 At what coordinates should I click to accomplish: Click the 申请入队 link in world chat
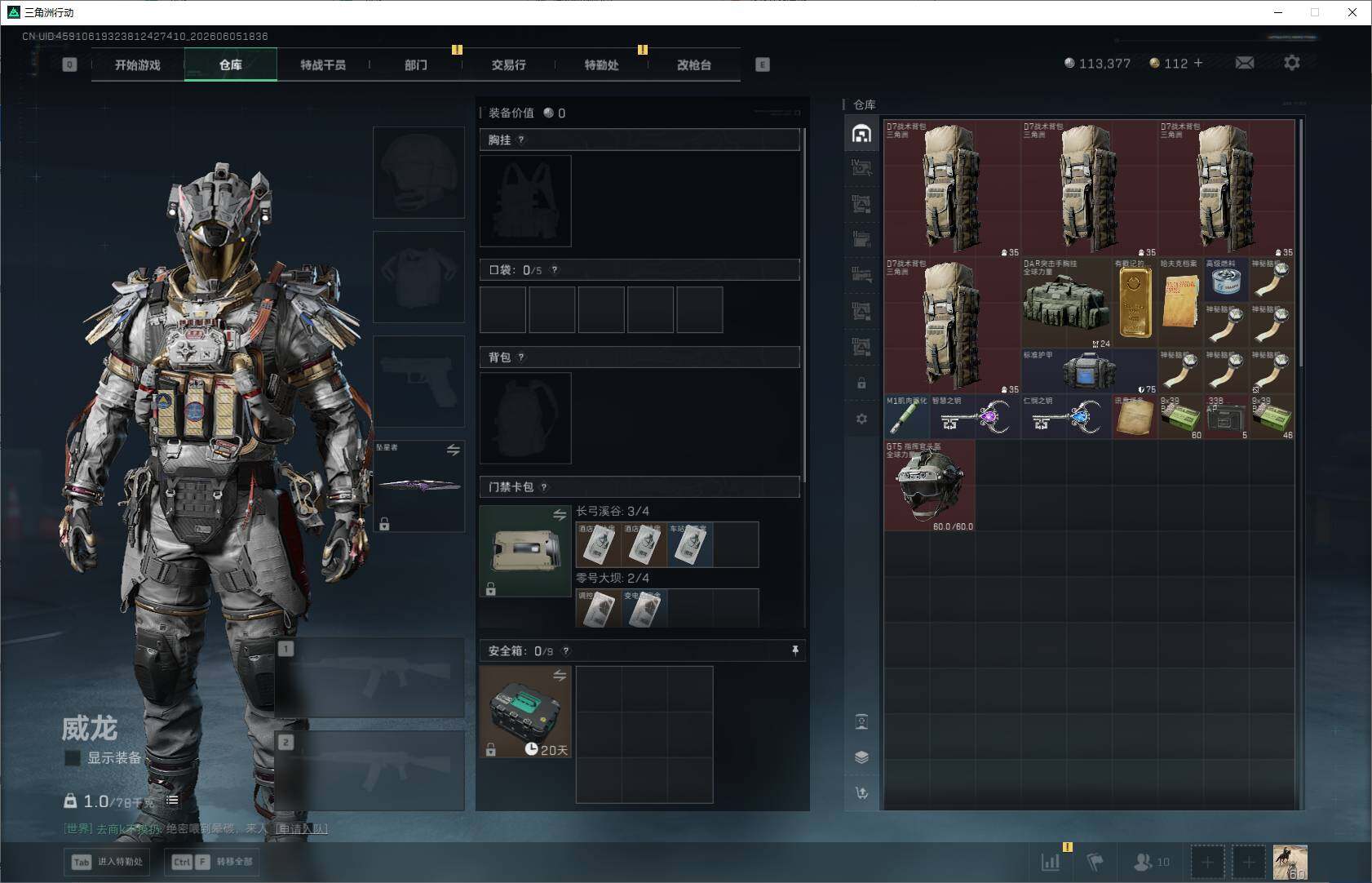(301, 828)
